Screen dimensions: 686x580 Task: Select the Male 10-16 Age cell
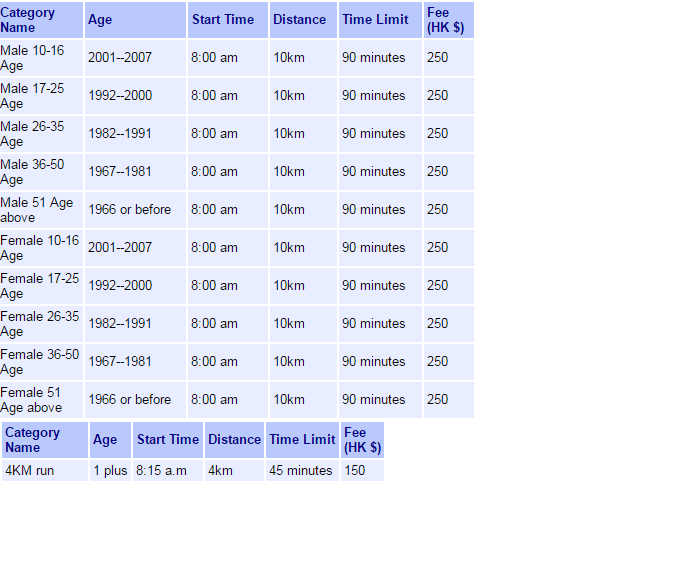pyautogui.click(x=41, y=58)
